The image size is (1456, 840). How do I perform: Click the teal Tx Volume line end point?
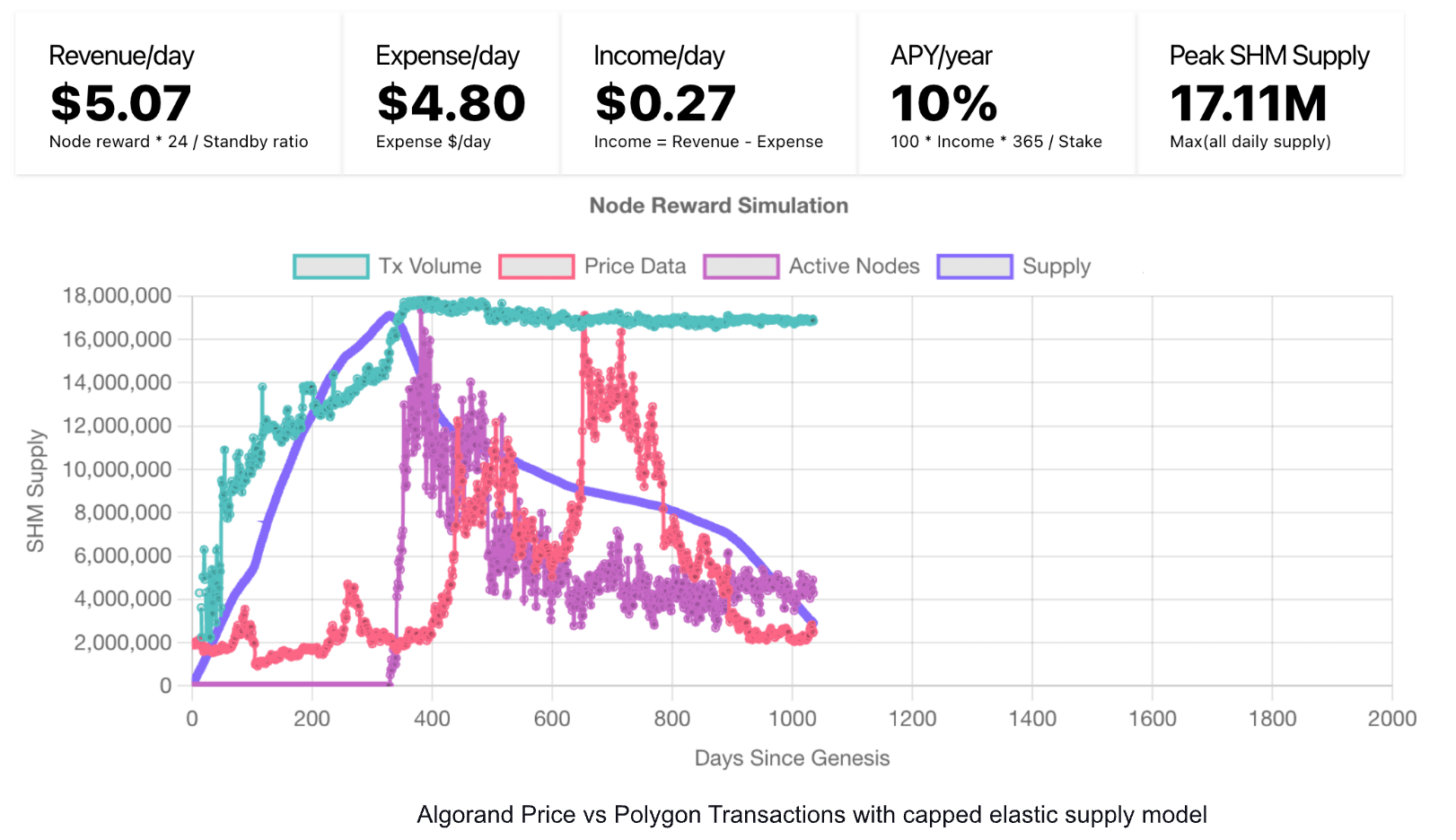[x=813, y=320]
